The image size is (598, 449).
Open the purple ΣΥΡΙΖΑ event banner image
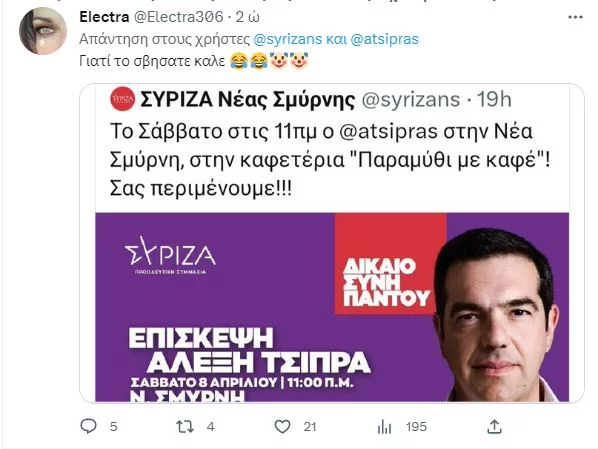tap(332, 307)
